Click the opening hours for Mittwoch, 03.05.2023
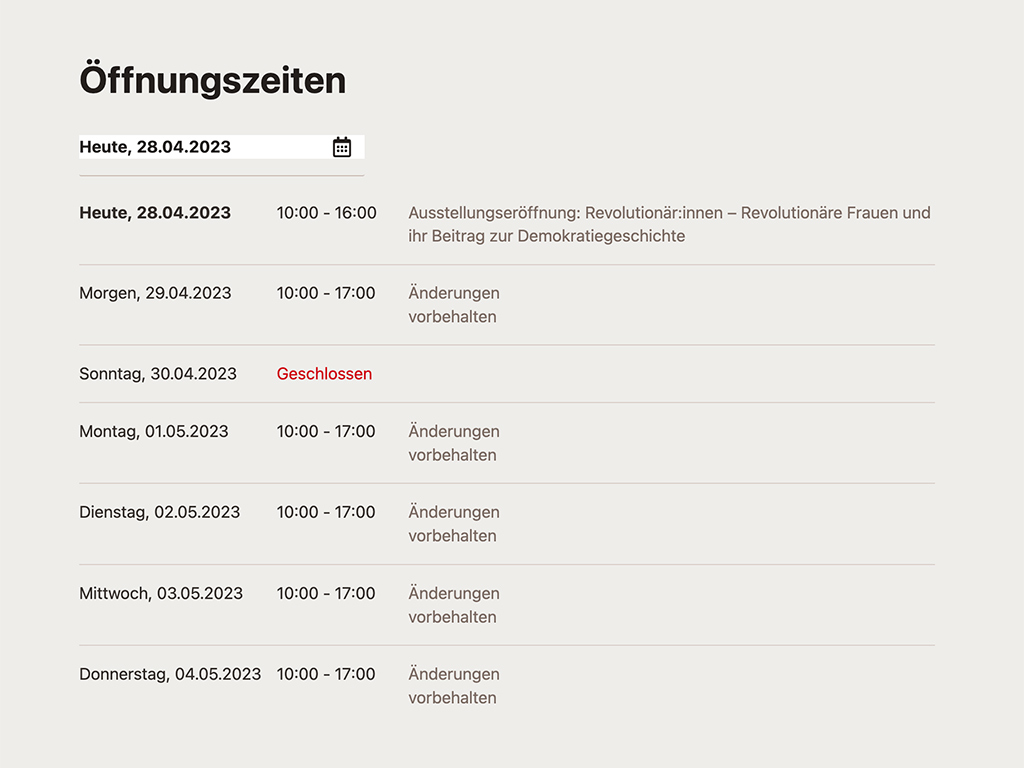 click(326, 593)
